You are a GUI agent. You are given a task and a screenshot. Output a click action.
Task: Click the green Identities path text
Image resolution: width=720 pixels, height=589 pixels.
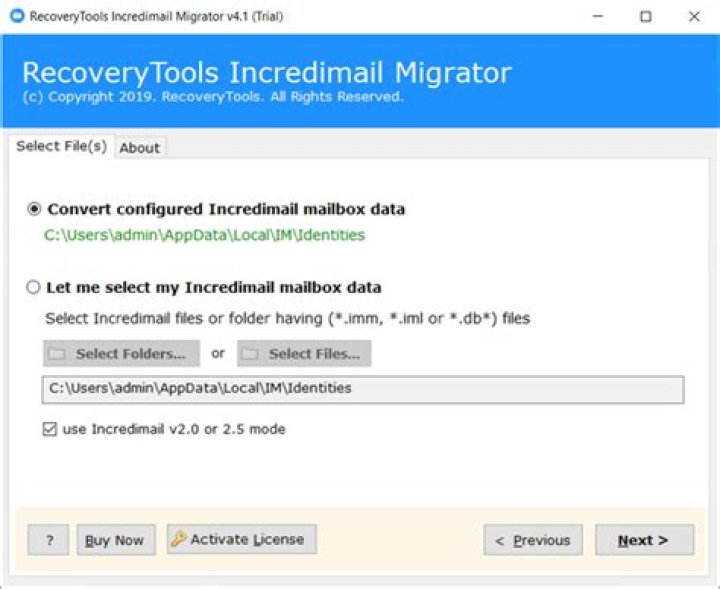click(204, 235)
